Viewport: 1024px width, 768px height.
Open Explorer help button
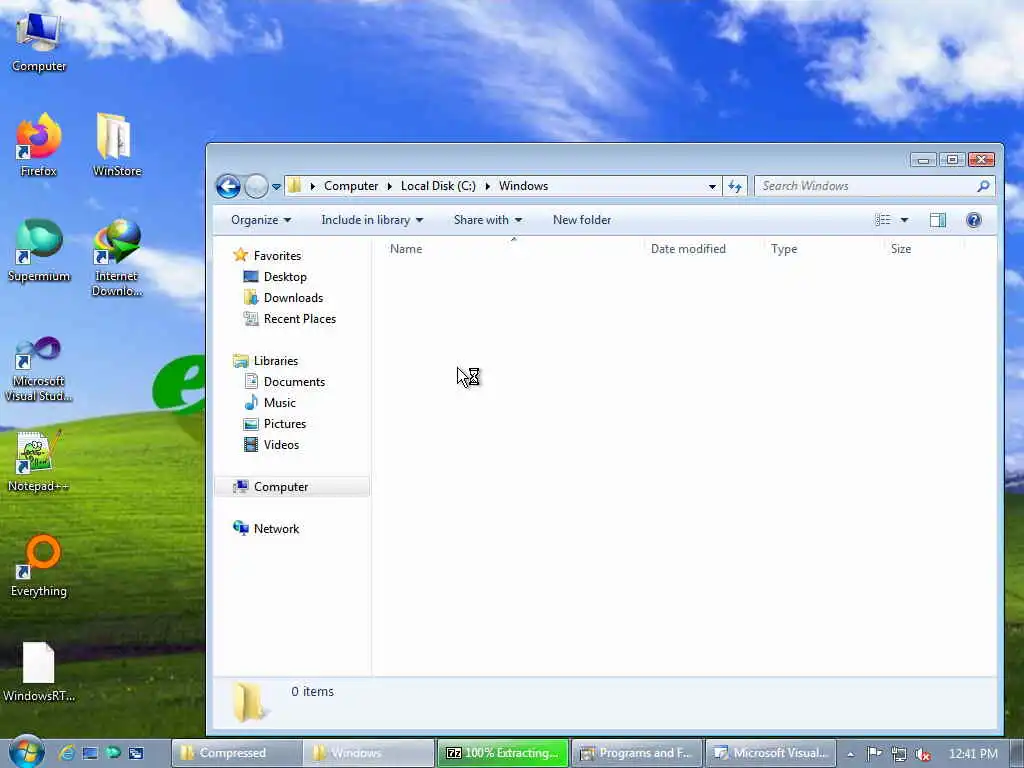[x=974, y=220]
